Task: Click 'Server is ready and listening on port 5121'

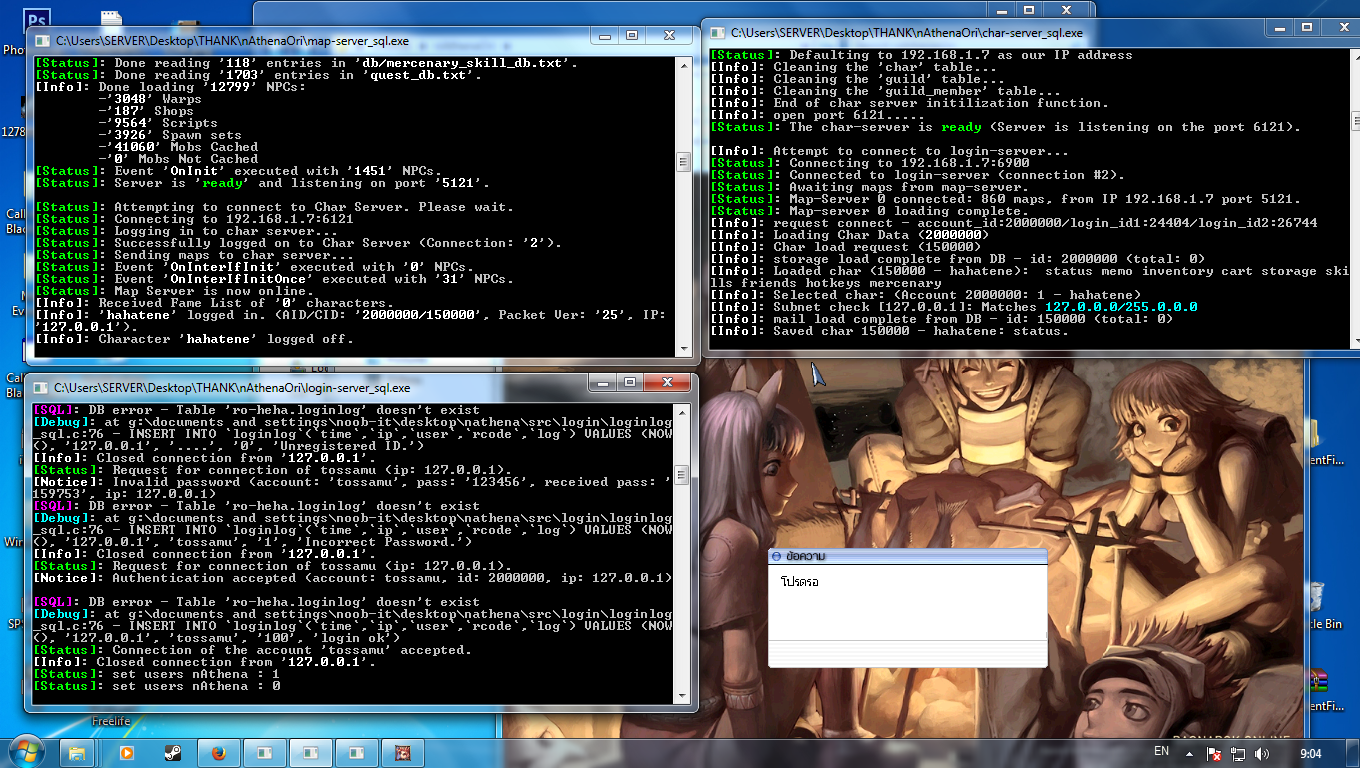Action: (262, 183)
